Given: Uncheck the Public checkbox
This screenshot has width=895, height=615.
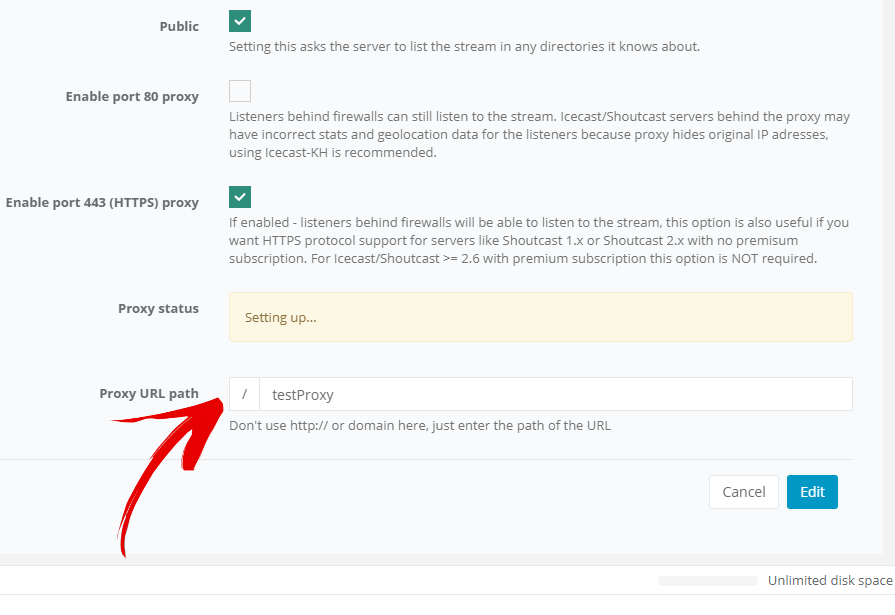Looking at the screenshot, I should coord(240,21).
